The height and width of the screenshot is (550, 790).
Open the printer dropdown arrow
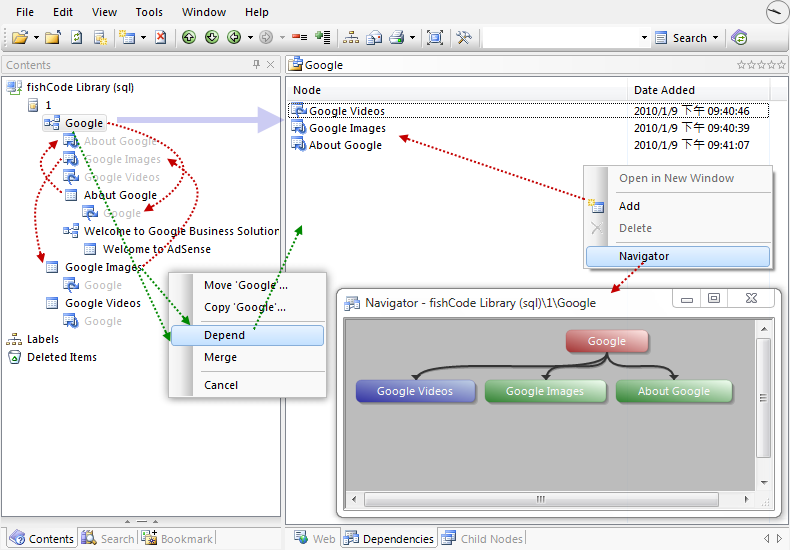tap(412, 38)
